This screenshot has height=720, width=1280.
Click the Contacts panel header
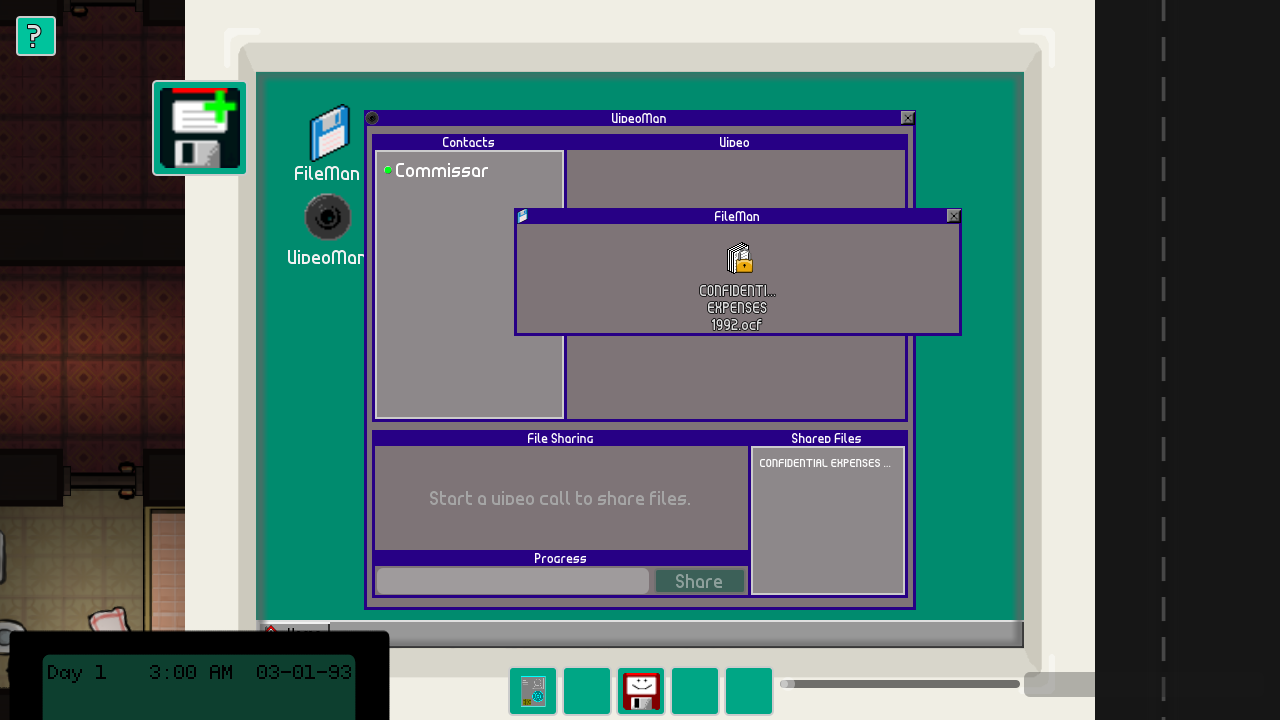468,142
